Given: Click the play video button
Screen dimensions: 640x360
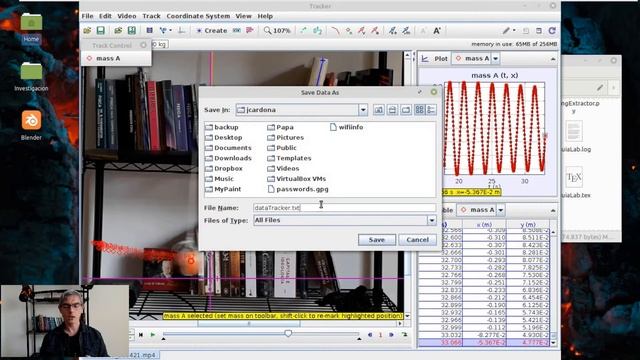Looking at the screenshot, I should point(153,335).
